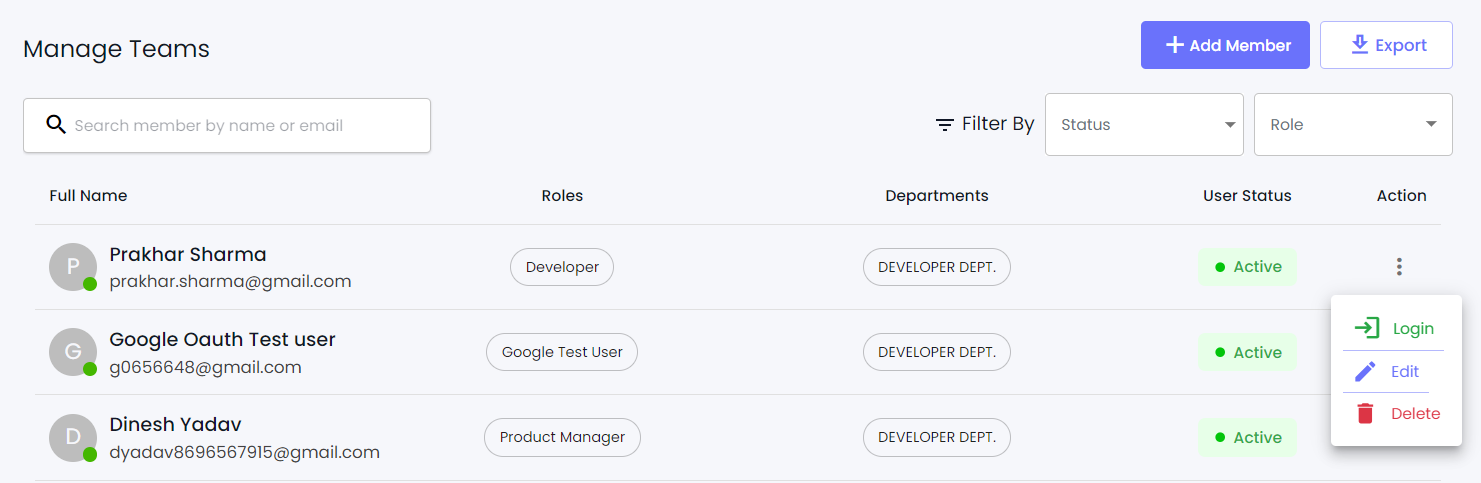Click Prakhar Sharma's avatar circle
The image size is (1481, 483).
[x=72, y=267]
